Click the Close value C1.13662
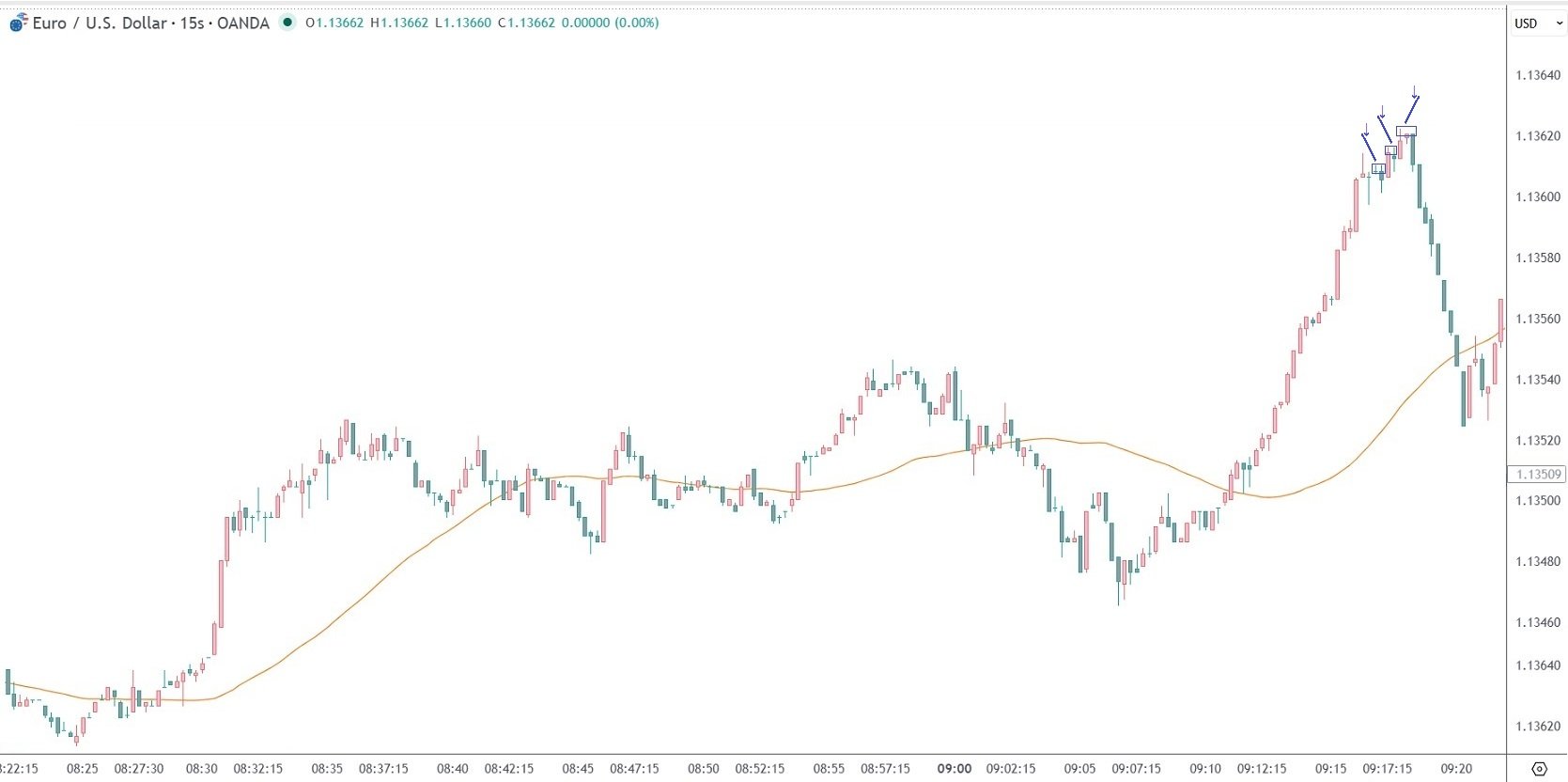The image size is (1568, 782). pos(526,23)
